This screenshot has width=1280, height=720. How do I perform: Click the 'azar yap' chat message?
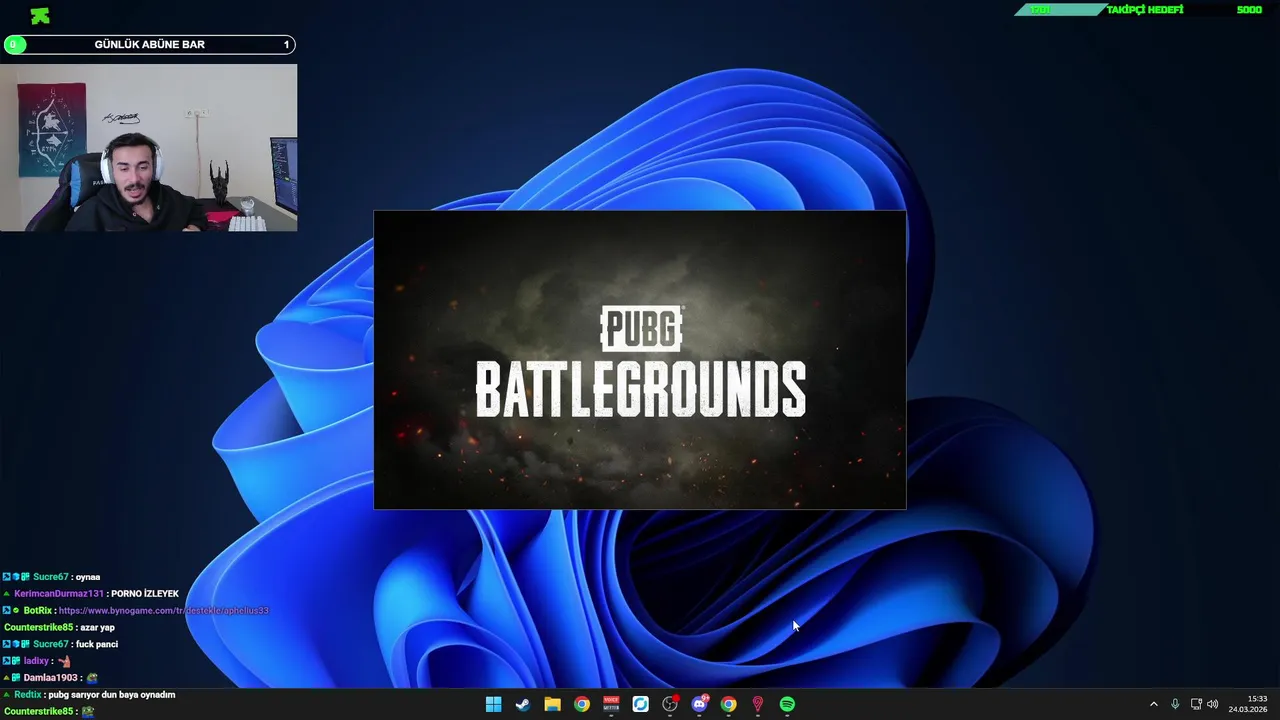pyautogui.click(x=97, y=627)
